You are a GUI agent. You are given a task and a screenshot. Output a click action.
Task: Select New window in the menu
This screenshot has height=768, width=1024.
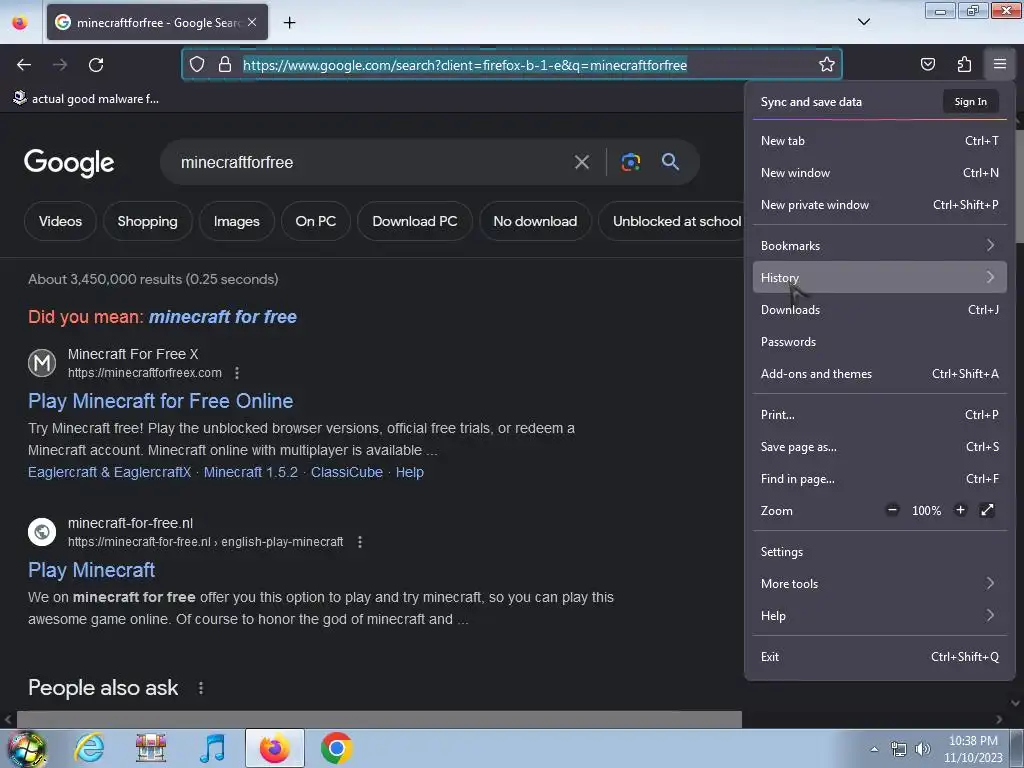click(879, 172)
